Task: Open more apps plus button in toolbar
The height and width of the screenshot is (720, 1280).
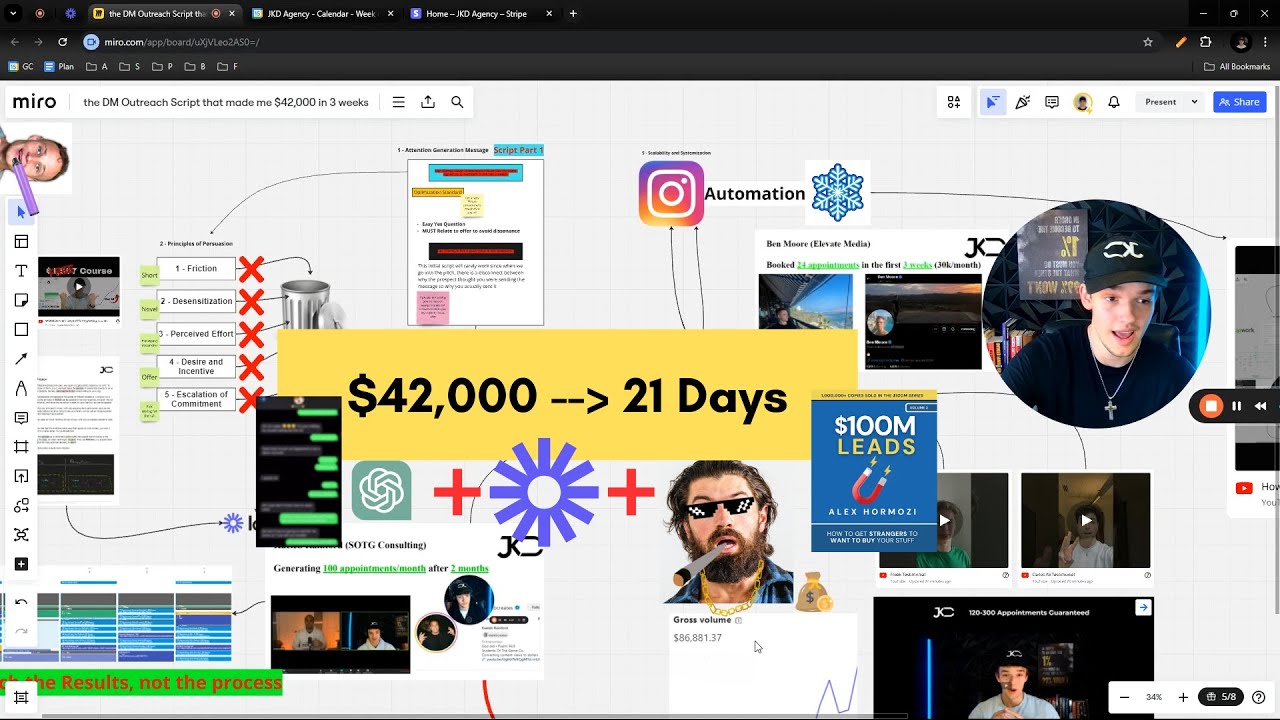Action: [x=21, y=564]
